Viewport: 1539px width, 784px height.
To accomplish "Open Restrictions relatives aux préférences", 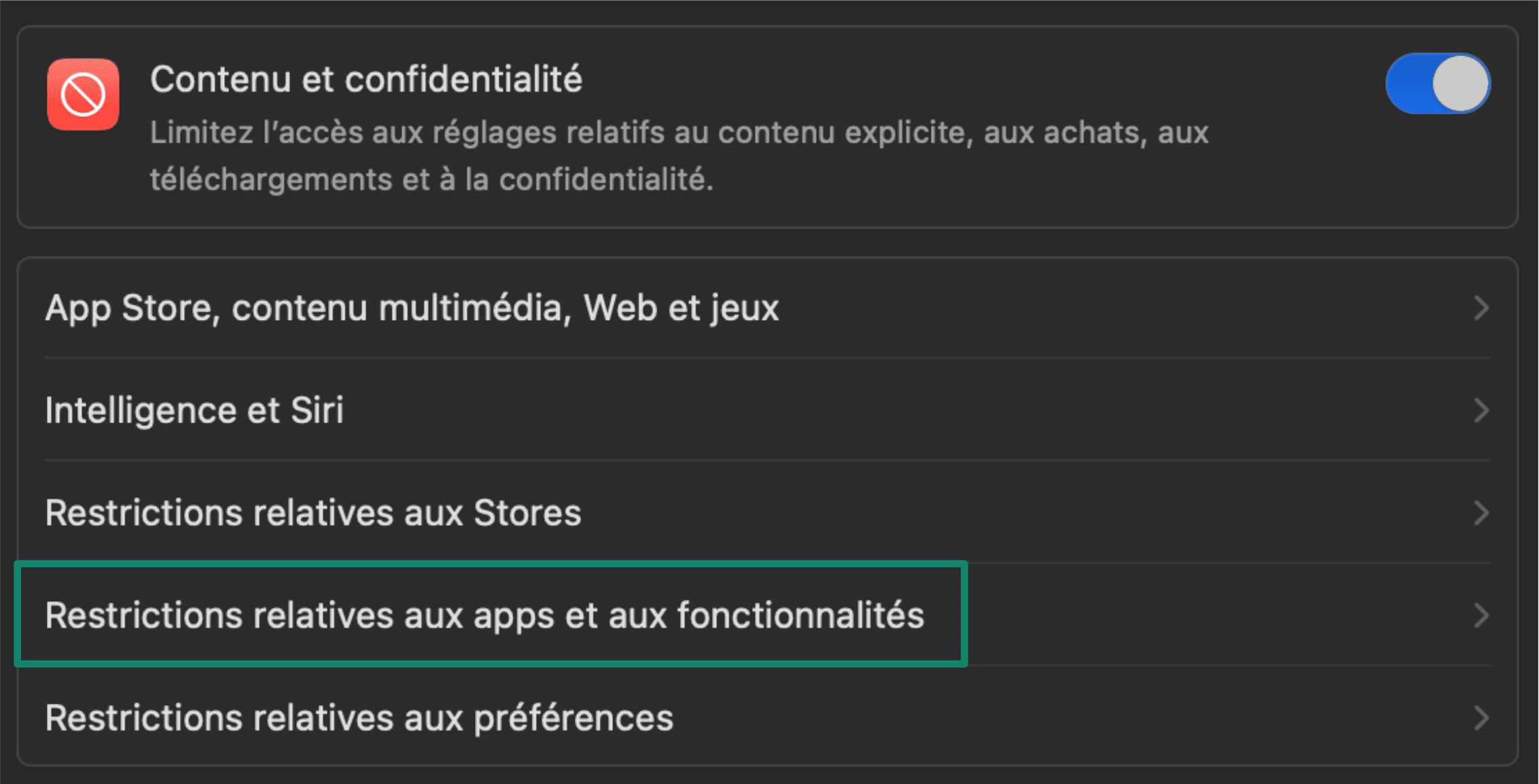I will tap(359, 718).
